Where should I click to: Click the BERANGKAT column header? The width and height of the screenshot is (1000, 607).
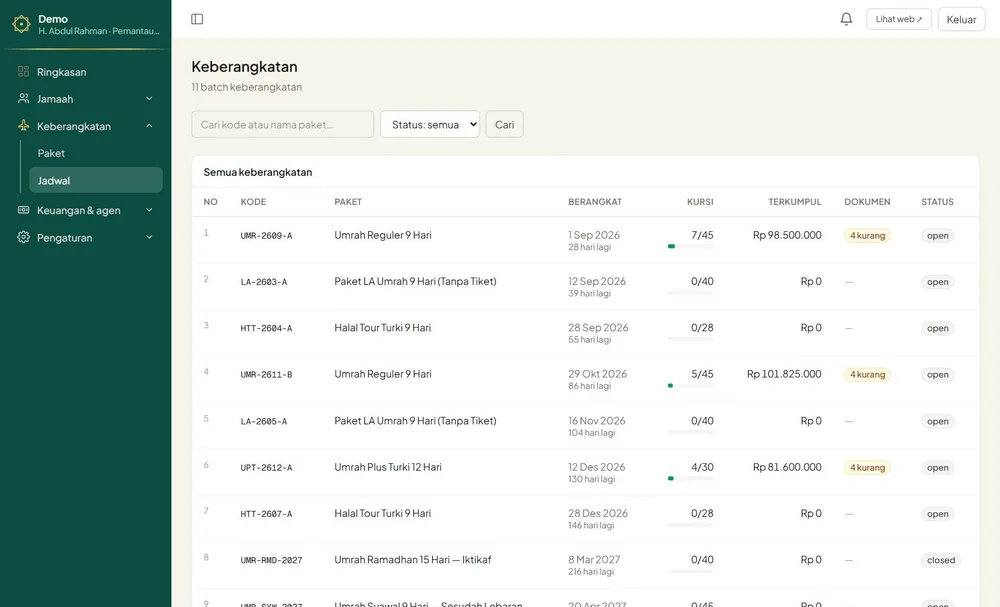tap(594, 201)
